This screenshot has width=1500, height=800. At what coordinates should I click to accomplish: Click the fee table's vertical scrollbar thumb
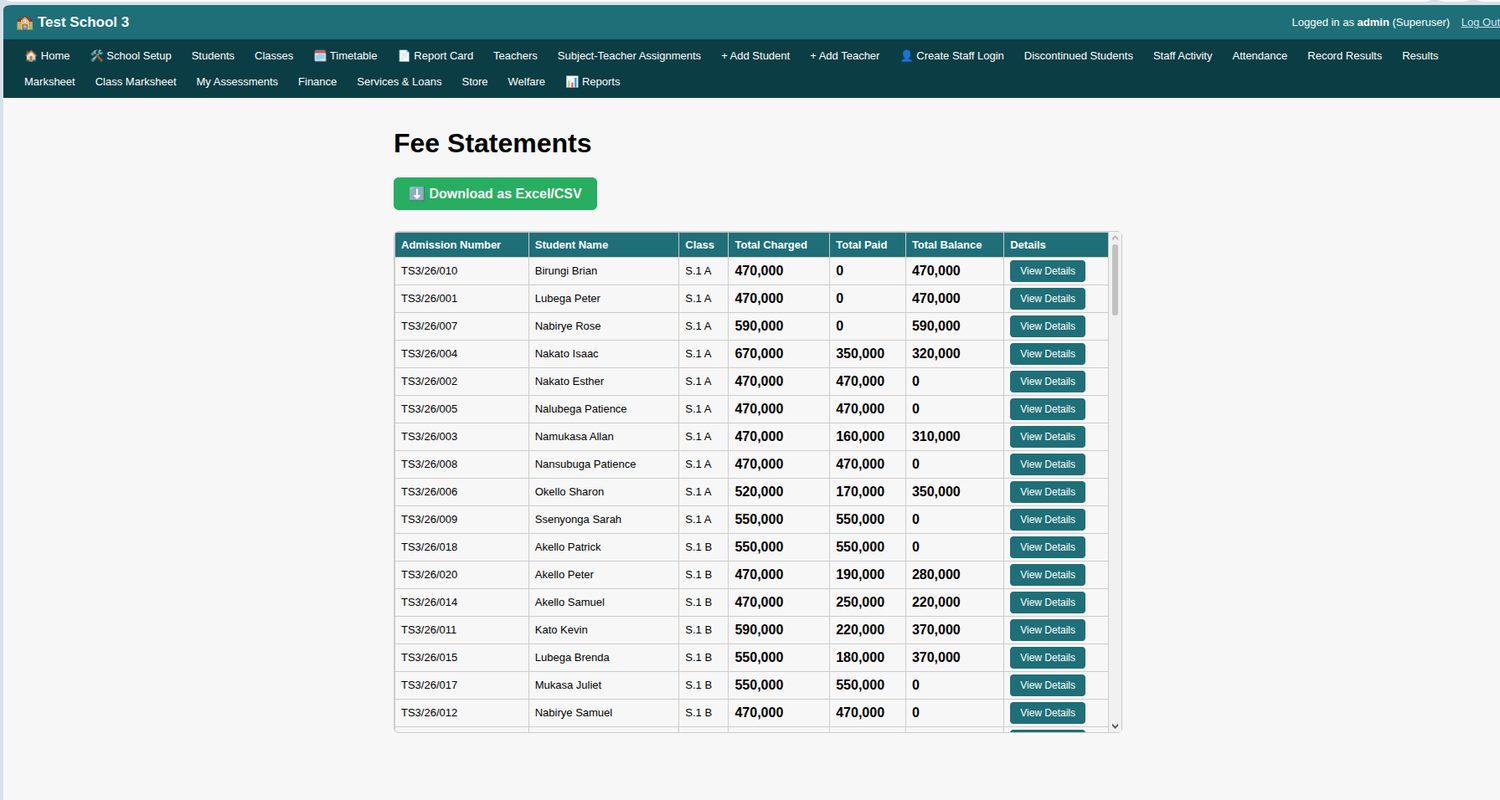pos(1115,279)
